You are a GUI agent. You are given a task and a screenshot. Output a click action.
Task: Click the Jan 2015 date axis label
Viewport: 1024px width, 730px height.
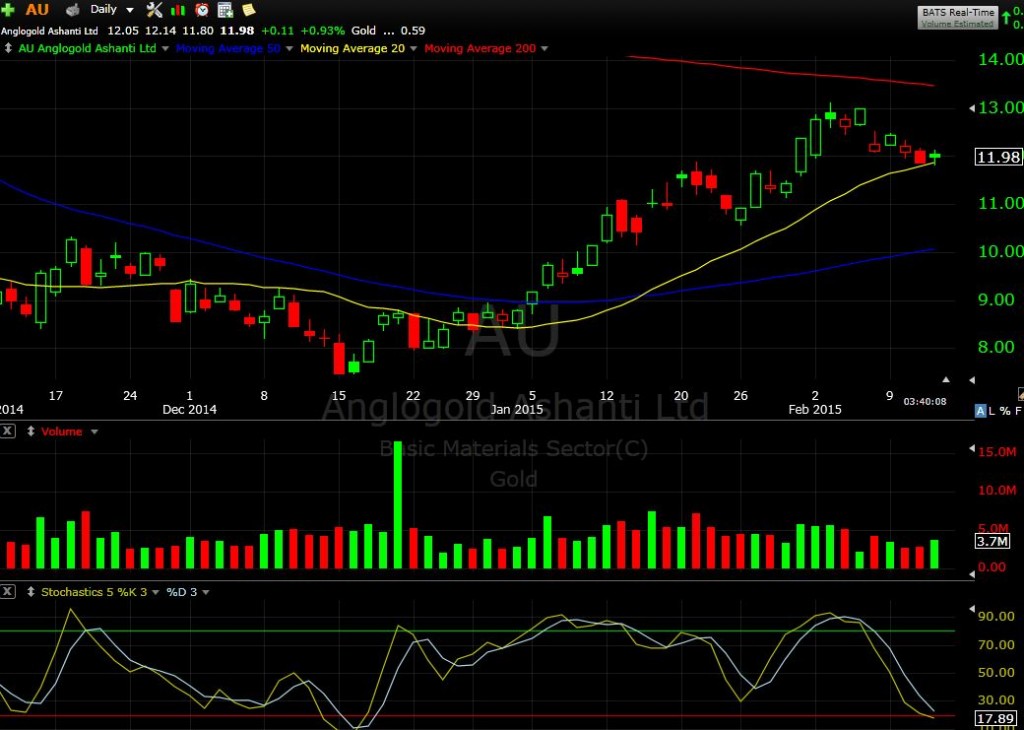(517, 409)
